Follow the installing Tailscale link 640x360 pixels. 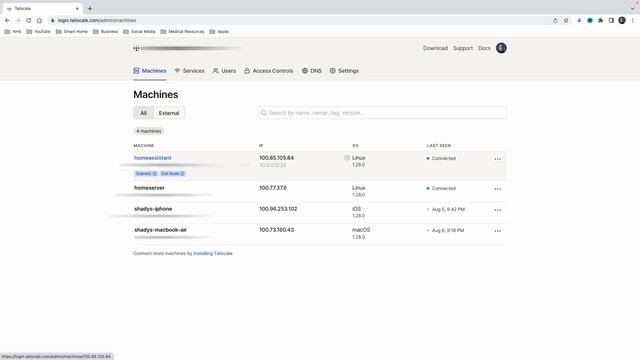[x=213, y=253]
